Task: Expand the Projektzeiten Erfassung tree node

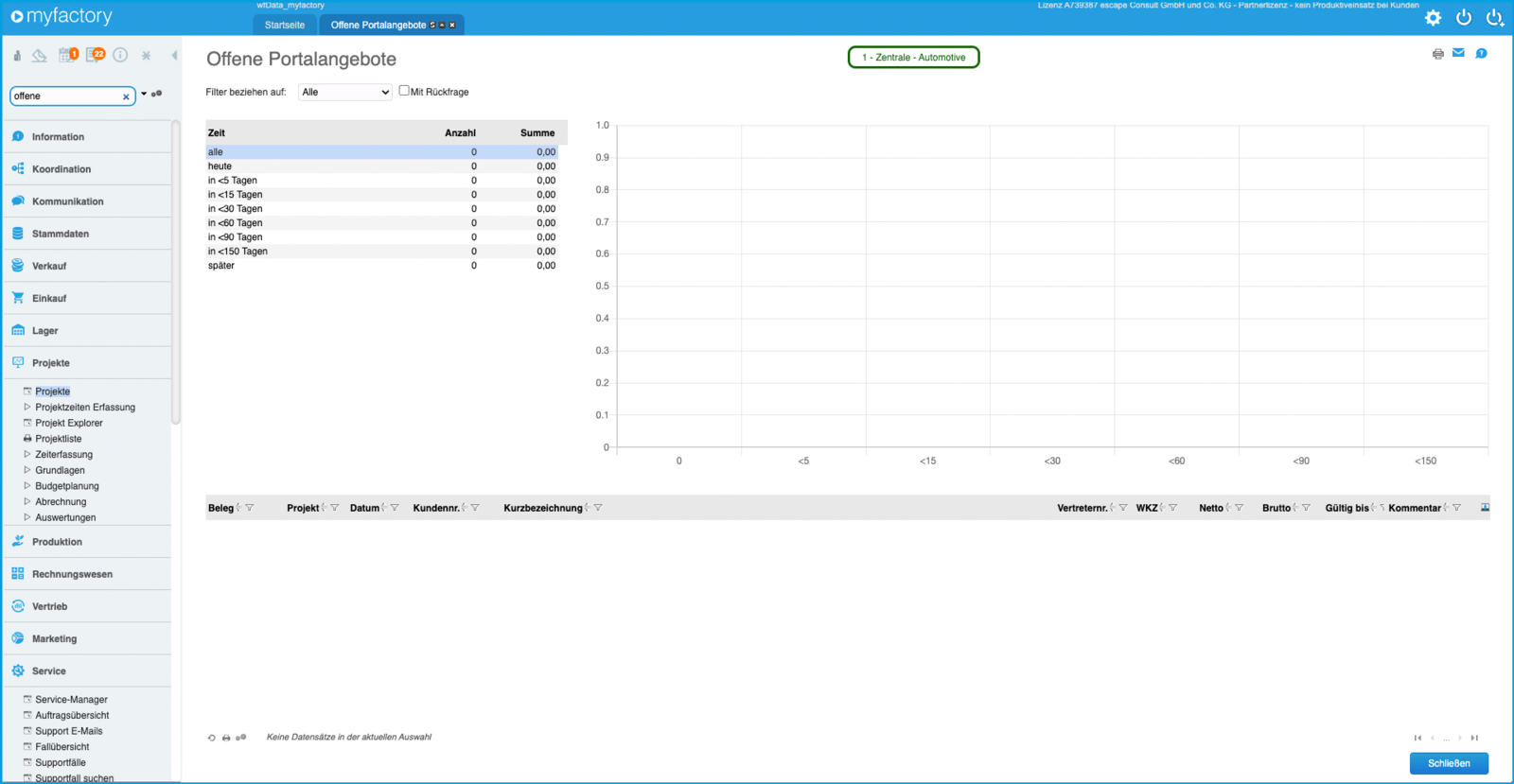Action: coord(27,408)
